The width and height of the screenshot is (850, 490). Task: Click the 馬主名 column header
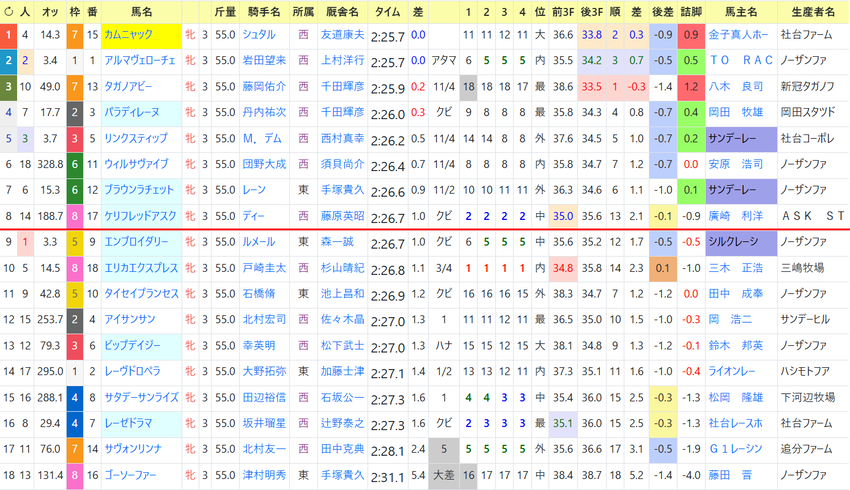click(740, 11)
